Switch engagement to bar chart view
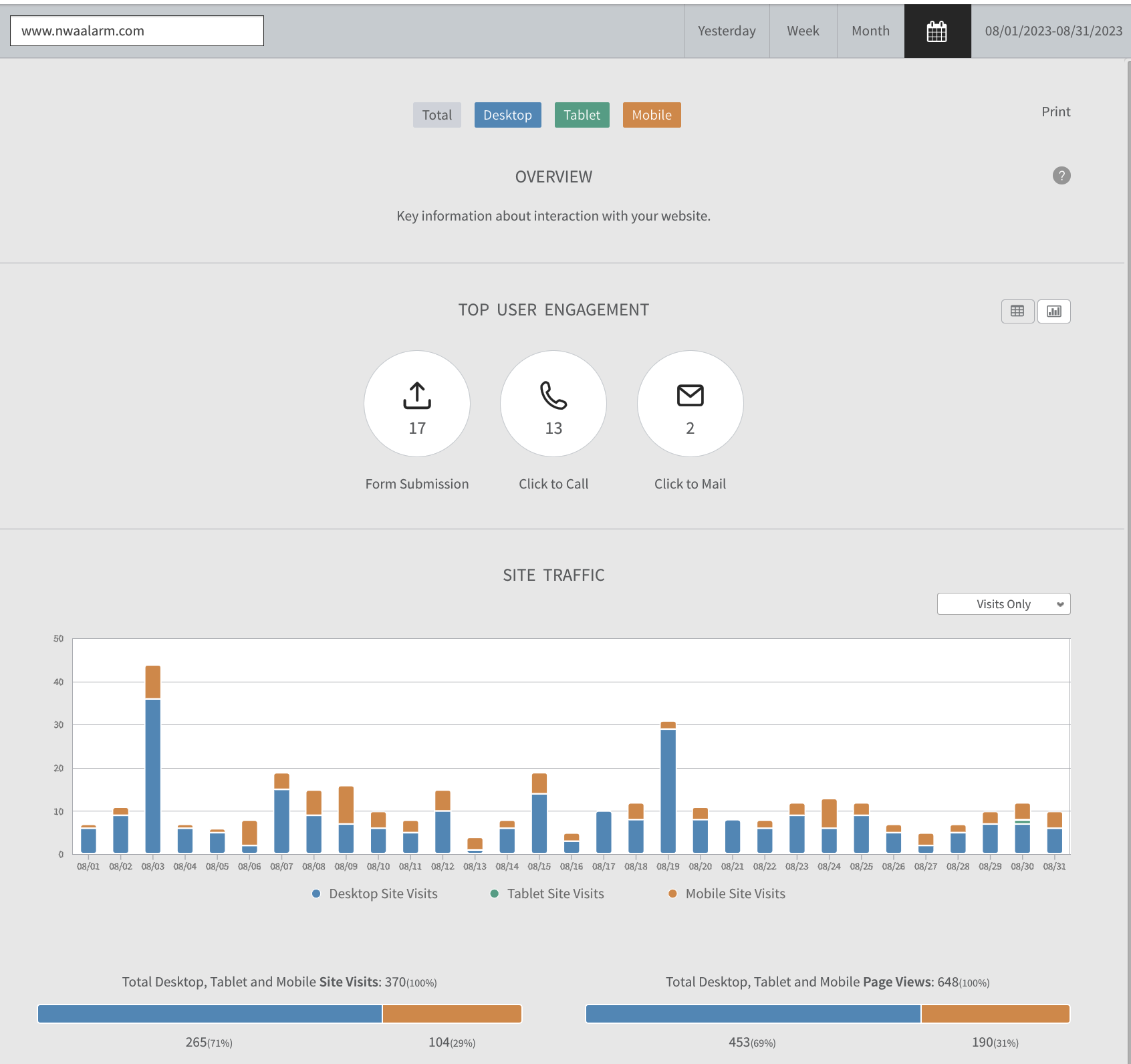The image size is (1131, 1064). [1053, 311]
